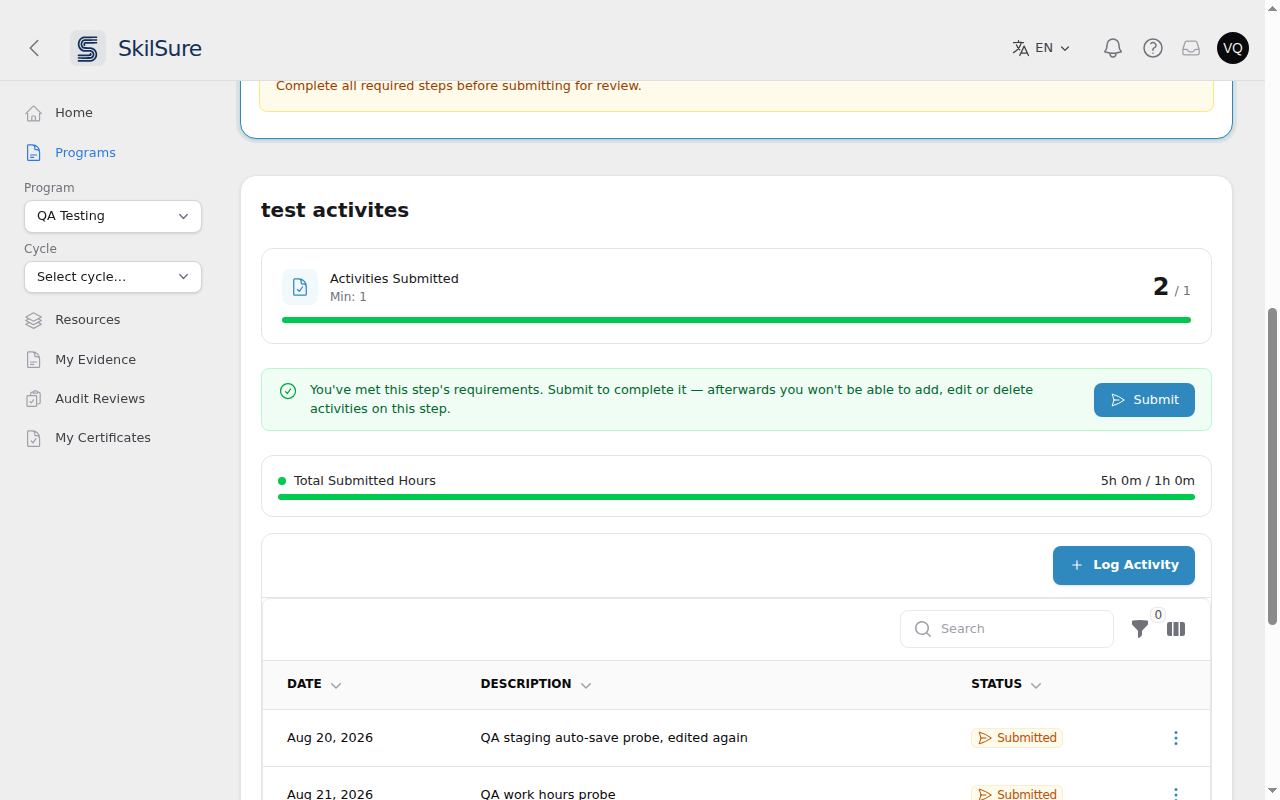Open the column visibility icon
This screenshot has width=1280, height=800.
click(1176, 629)
